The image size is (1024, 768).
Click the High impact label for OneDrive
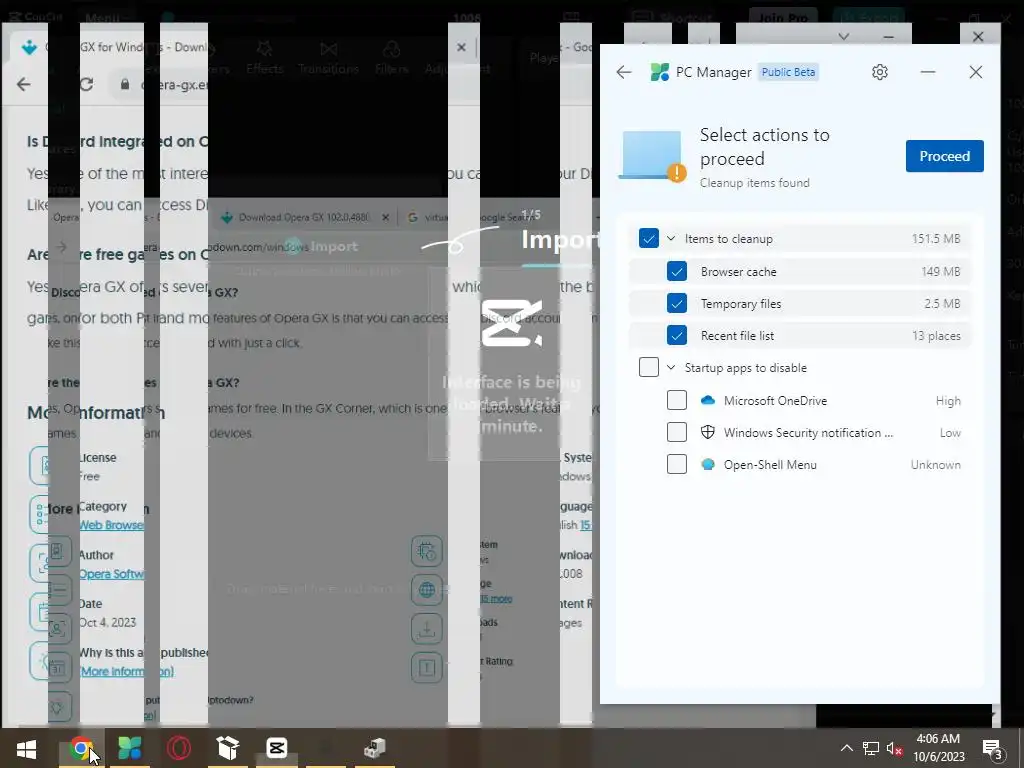[x=948, y=400]
